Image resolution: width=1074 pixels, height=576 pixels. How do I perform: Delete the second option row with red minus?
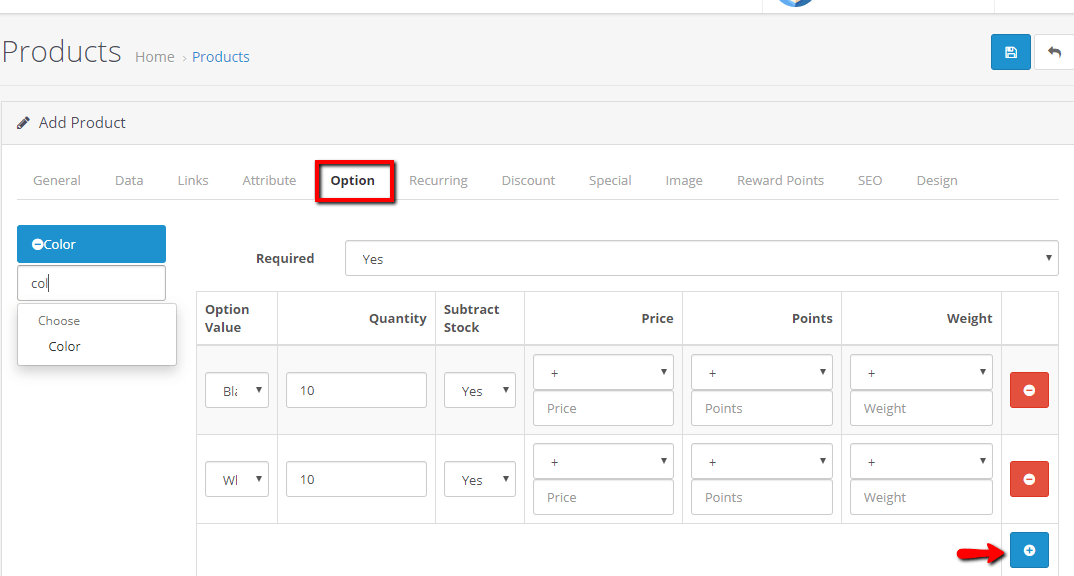pos(1029,479)
